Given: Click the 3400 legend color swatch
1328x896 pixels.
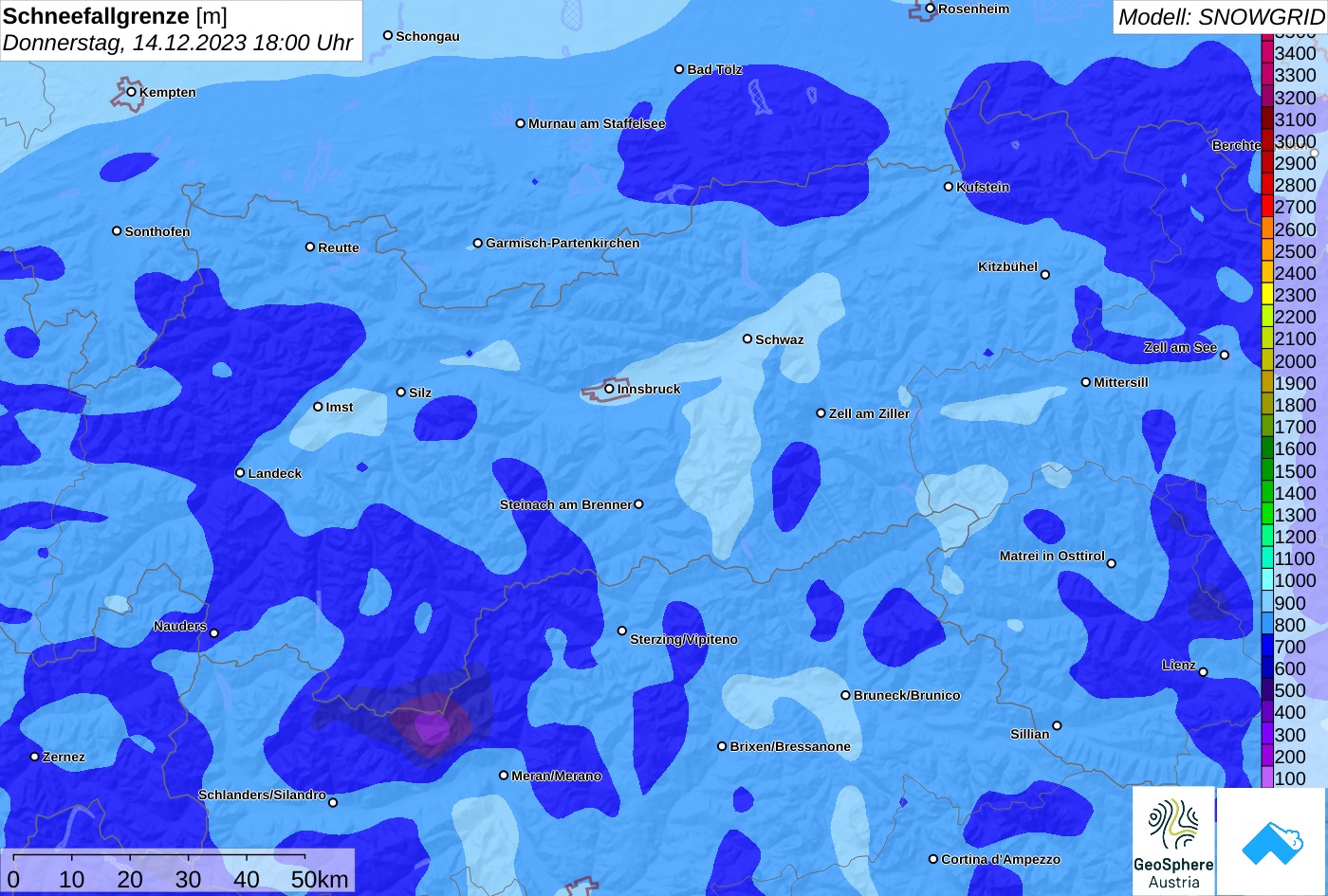Looking at the screenshot, I should (1267, 53).
